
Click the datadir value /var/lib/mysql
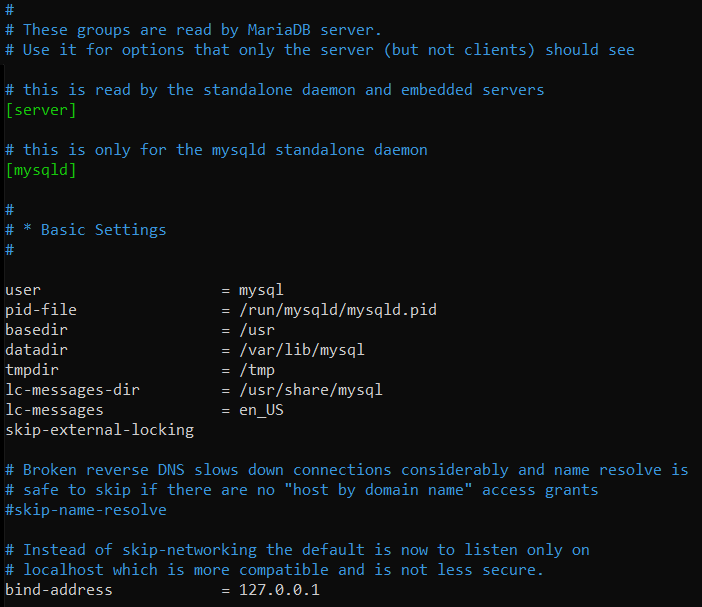301,350
